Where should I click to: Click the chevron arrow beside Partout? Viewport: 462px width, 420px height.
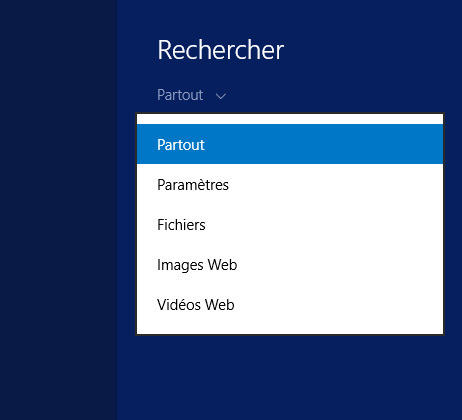tap(221, 97)
